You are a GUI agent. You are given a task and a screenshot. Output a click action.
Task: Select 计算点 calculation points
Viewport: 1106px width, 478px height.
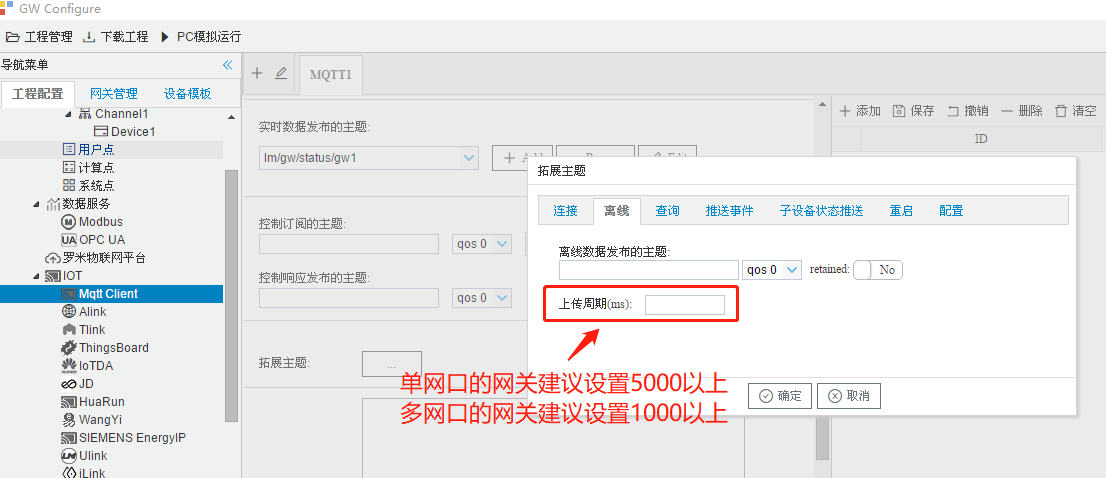[x=89, y=168]
